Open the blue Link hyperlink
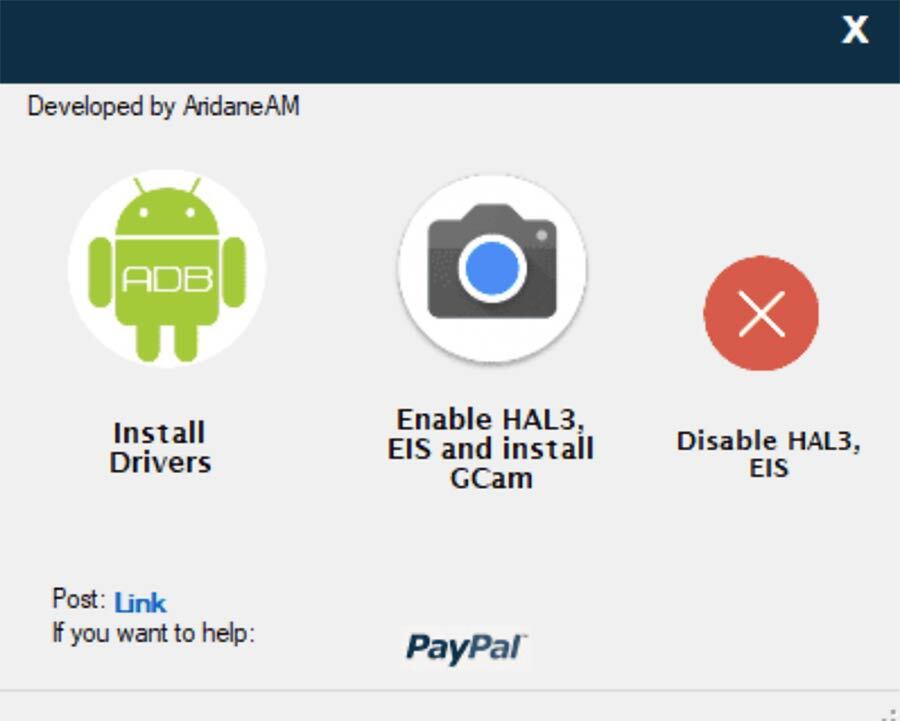This screenshot has width=900, height=721. pos(140,603)
